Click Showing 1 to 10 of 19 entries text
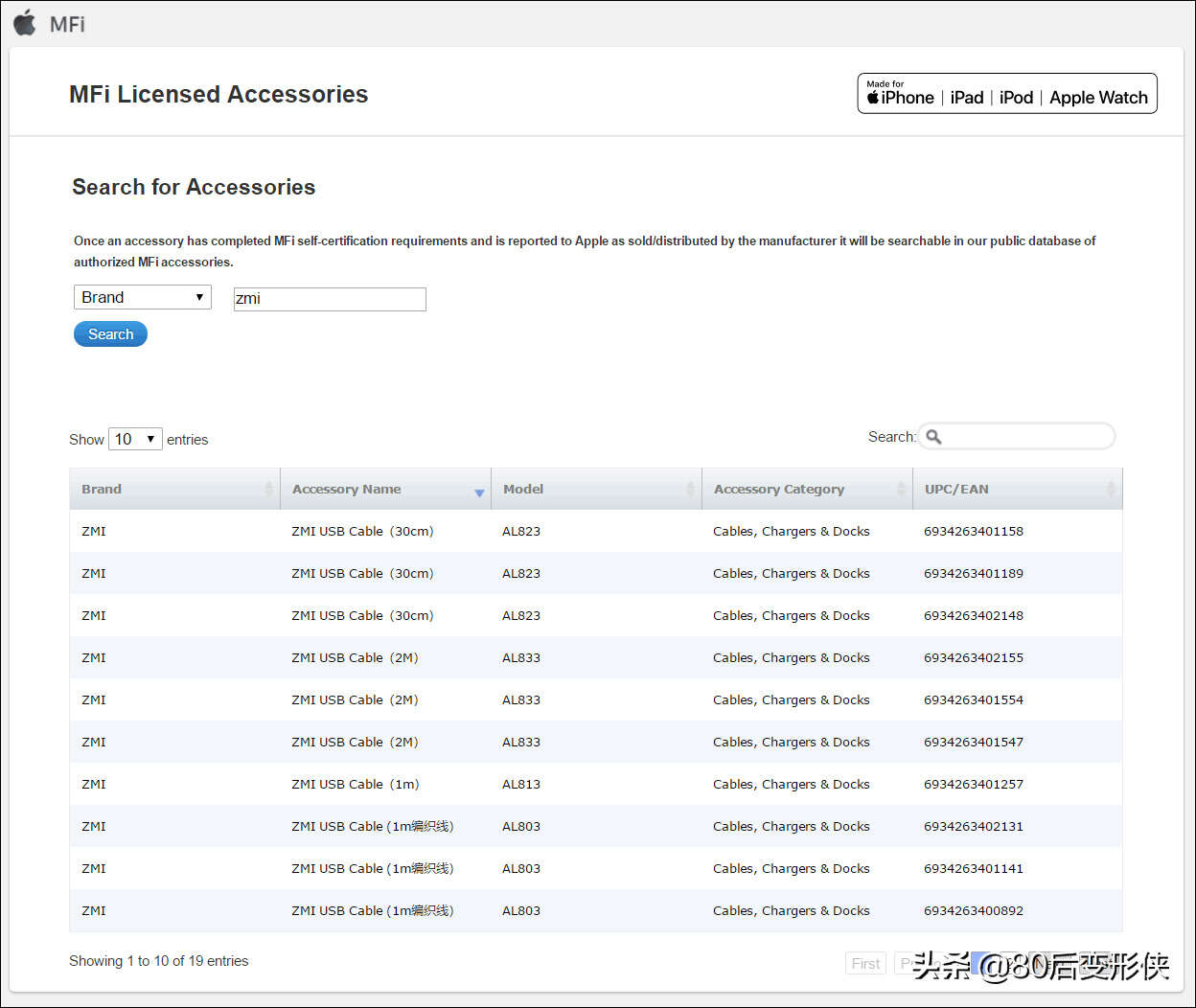1196x1008 pixels. click(x=158, y=961)
